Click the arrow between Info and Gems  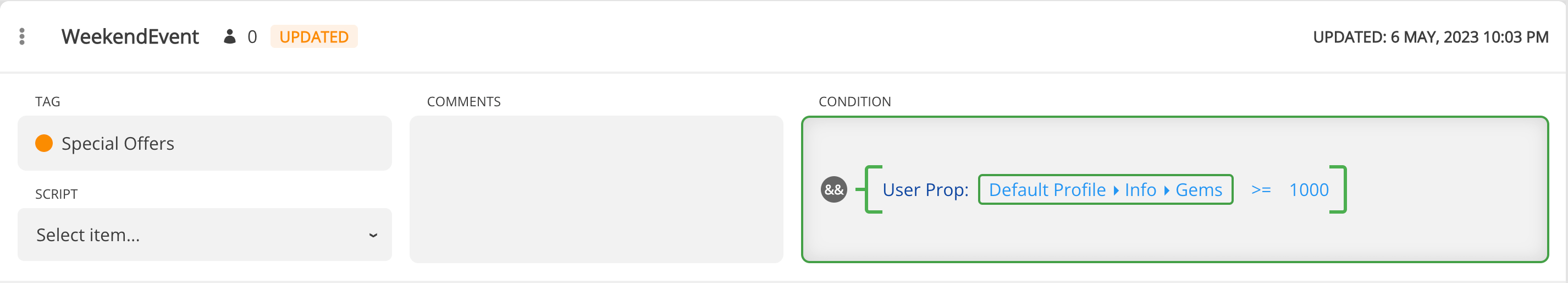1166,191
